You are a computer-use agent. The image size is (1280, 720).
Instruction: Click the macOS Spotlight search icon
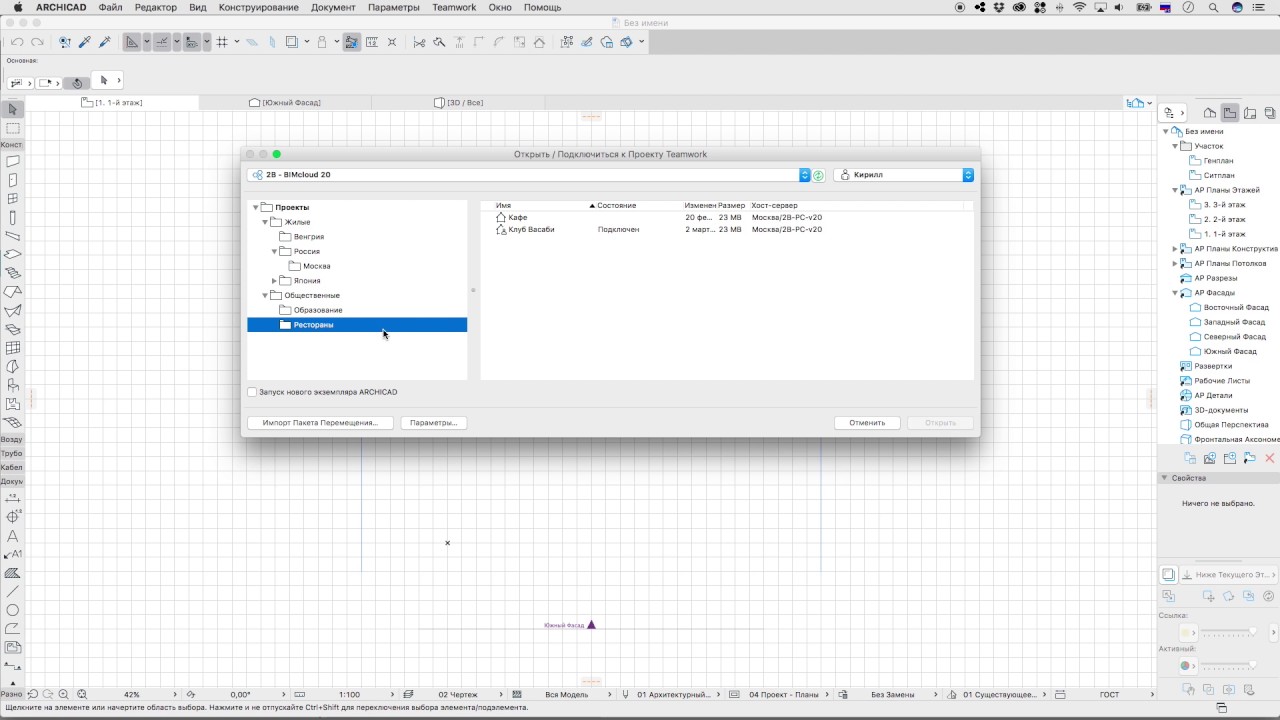[x=1214, y=7]
